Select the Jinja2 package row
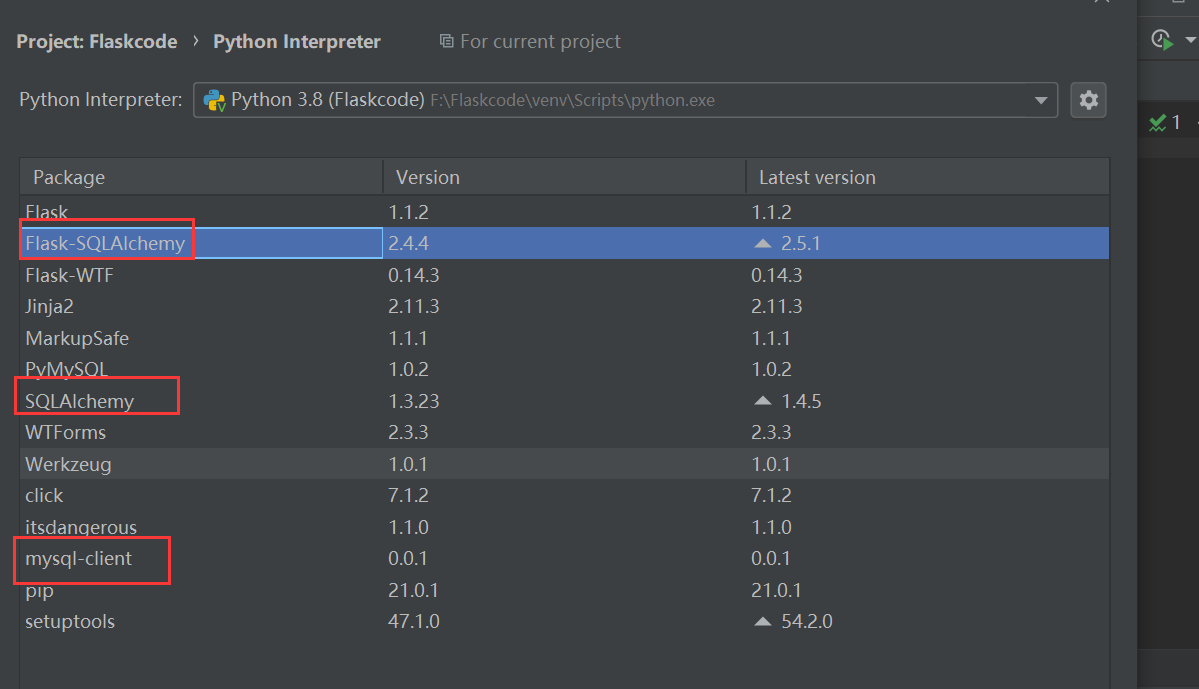The height and width of the screenshot is (689, 1199). (564, 306)
